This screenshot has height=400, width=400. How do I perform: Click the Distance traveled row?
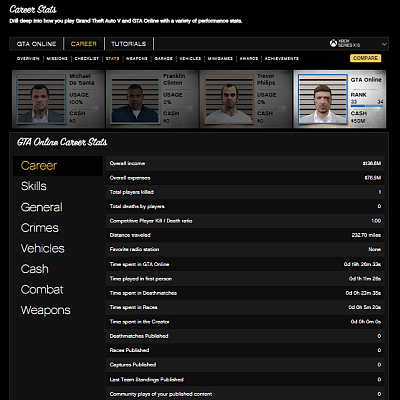click(x=245, y=235)
